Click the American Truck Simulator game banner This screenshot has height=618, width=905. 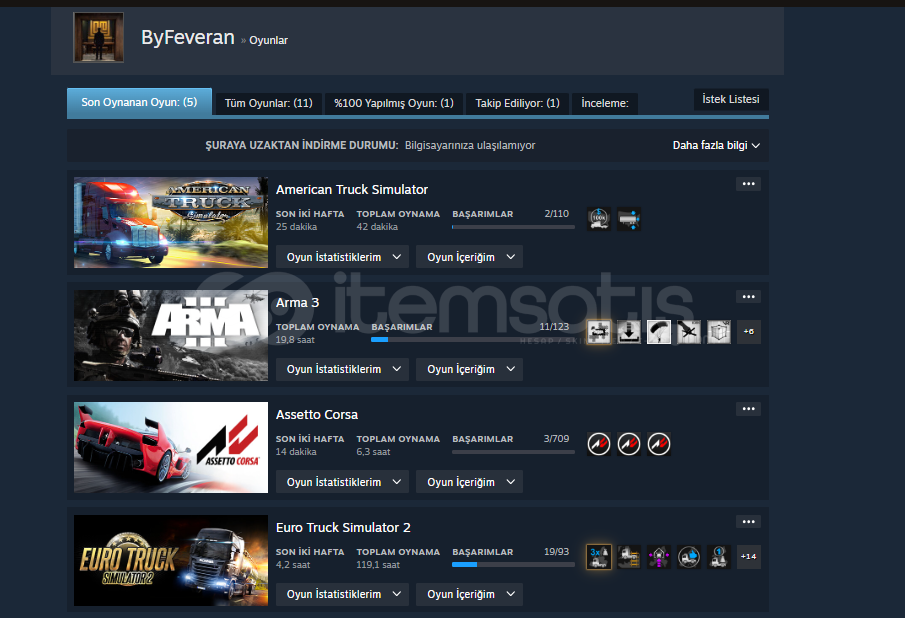coord(171,223)
